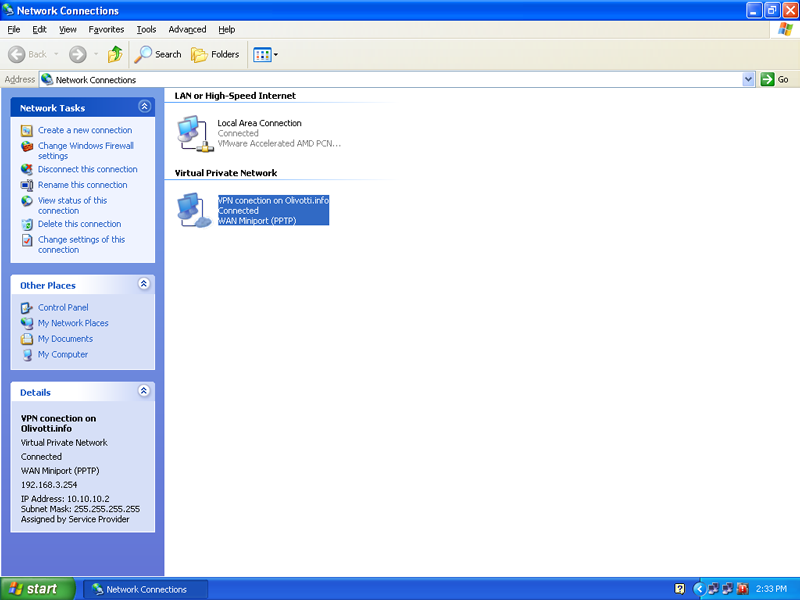Click Change settings of this connection

[81, 244]
